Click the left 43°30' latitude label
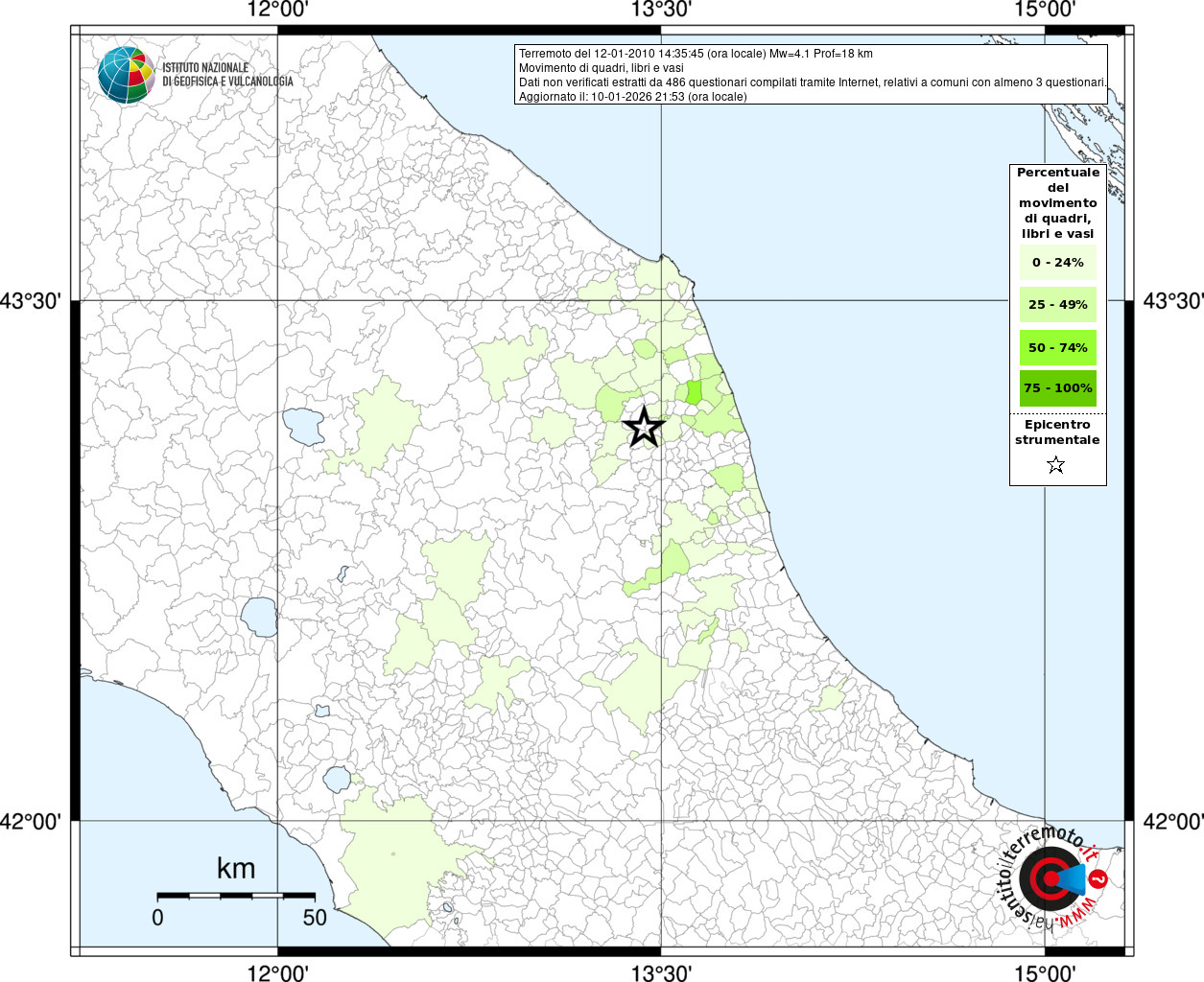 point(31,301)
